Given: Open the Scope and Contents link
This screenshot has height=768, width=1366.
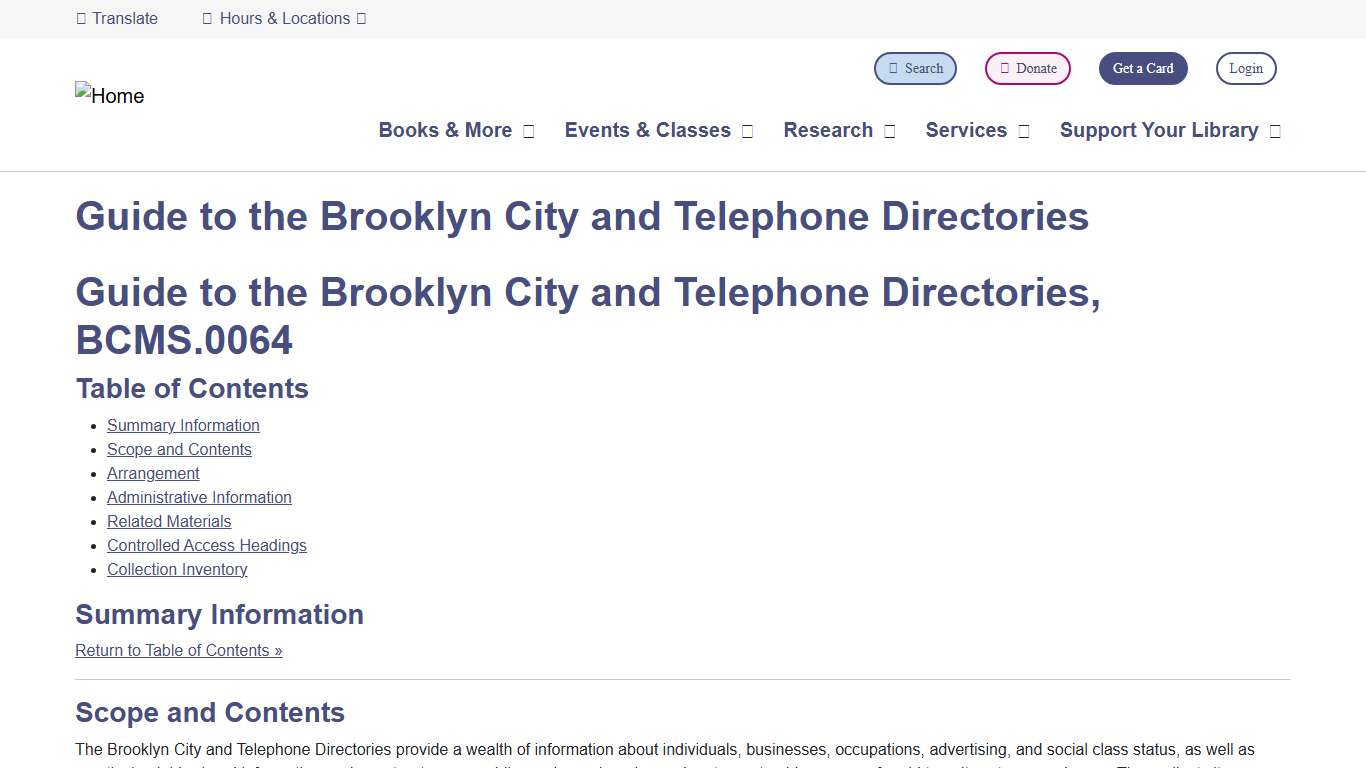Looking at the screenshot, I should (x=179, y=449).
